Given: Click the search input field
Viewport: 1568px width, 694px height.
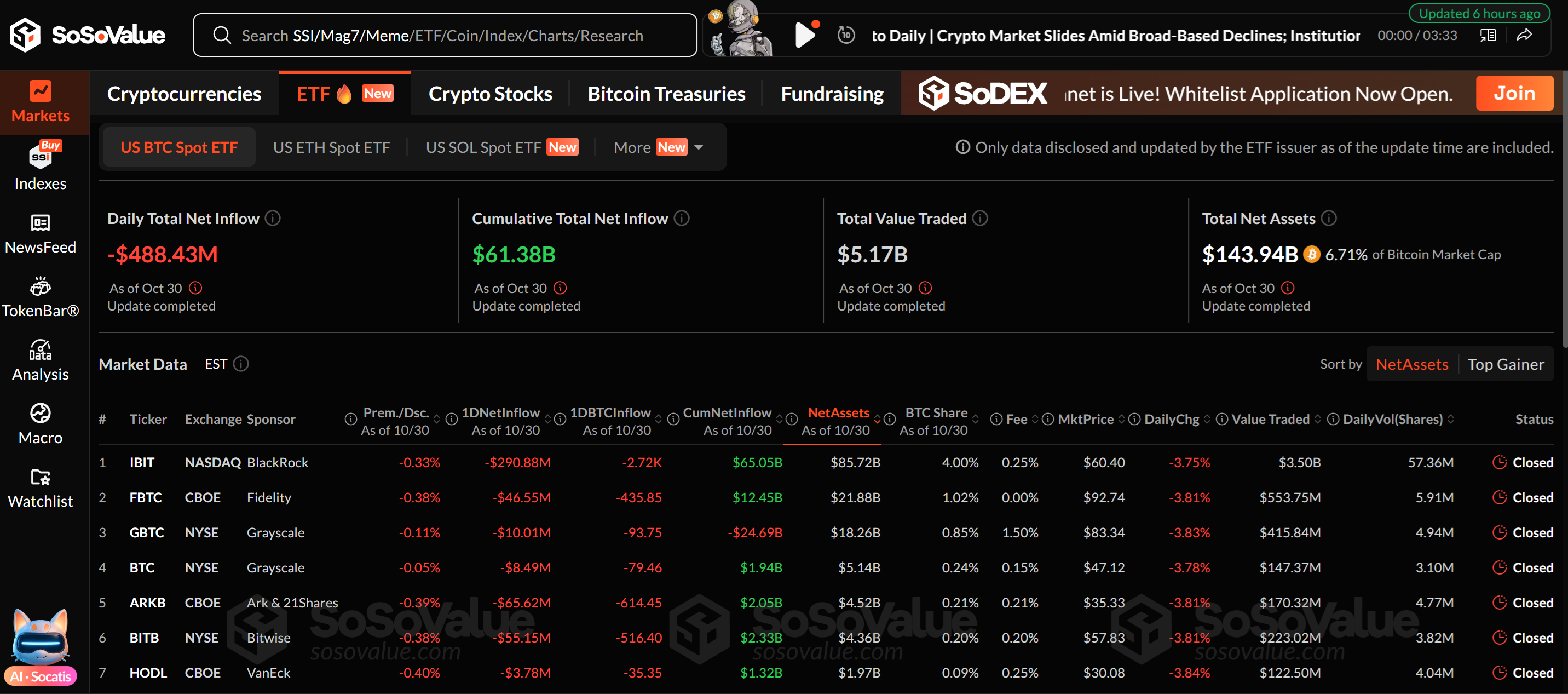Looking at the screenshot, I should coord(445,35).
